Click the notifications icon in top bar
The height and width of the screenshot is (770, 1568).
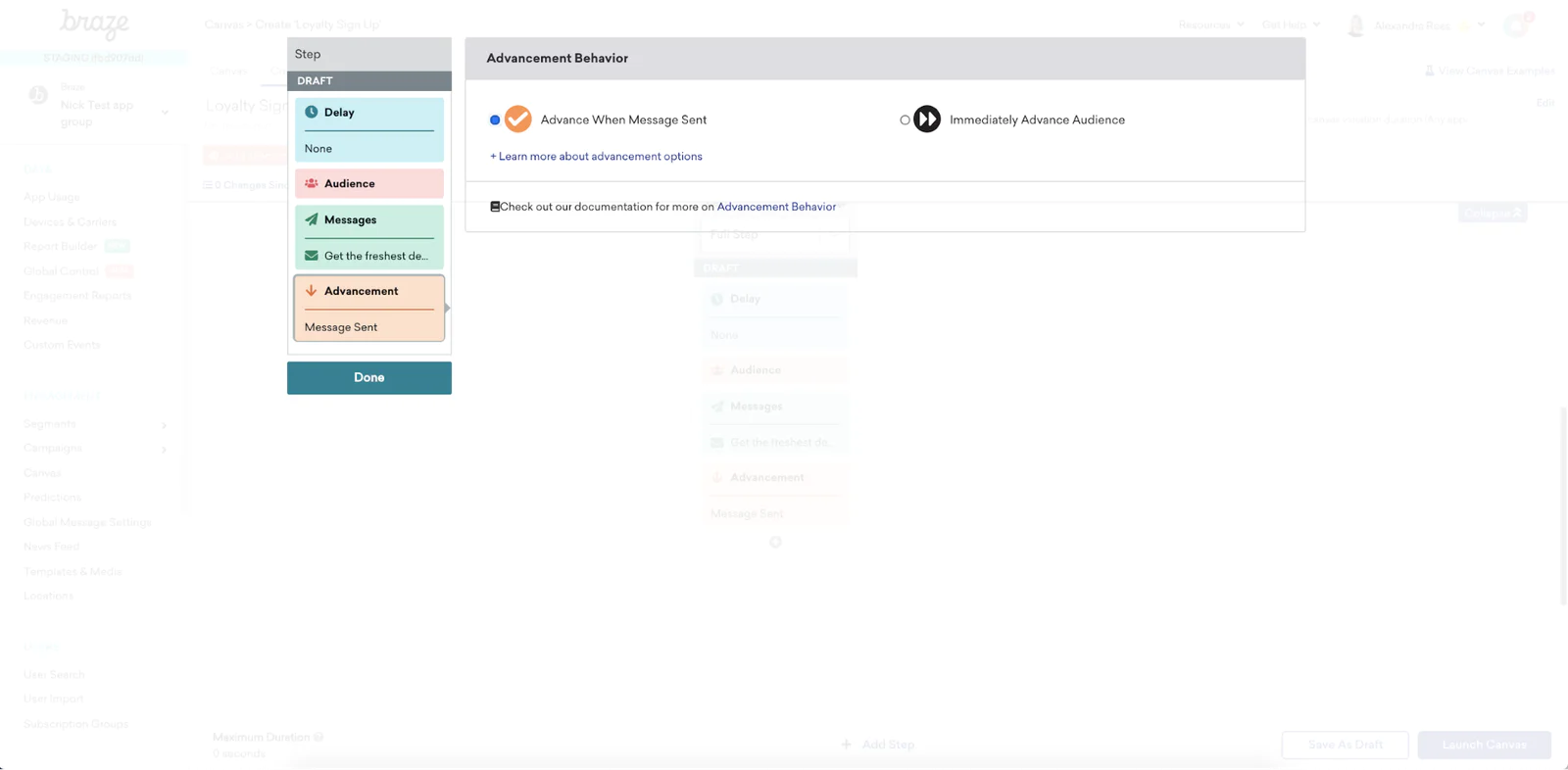coord(1517,25)
